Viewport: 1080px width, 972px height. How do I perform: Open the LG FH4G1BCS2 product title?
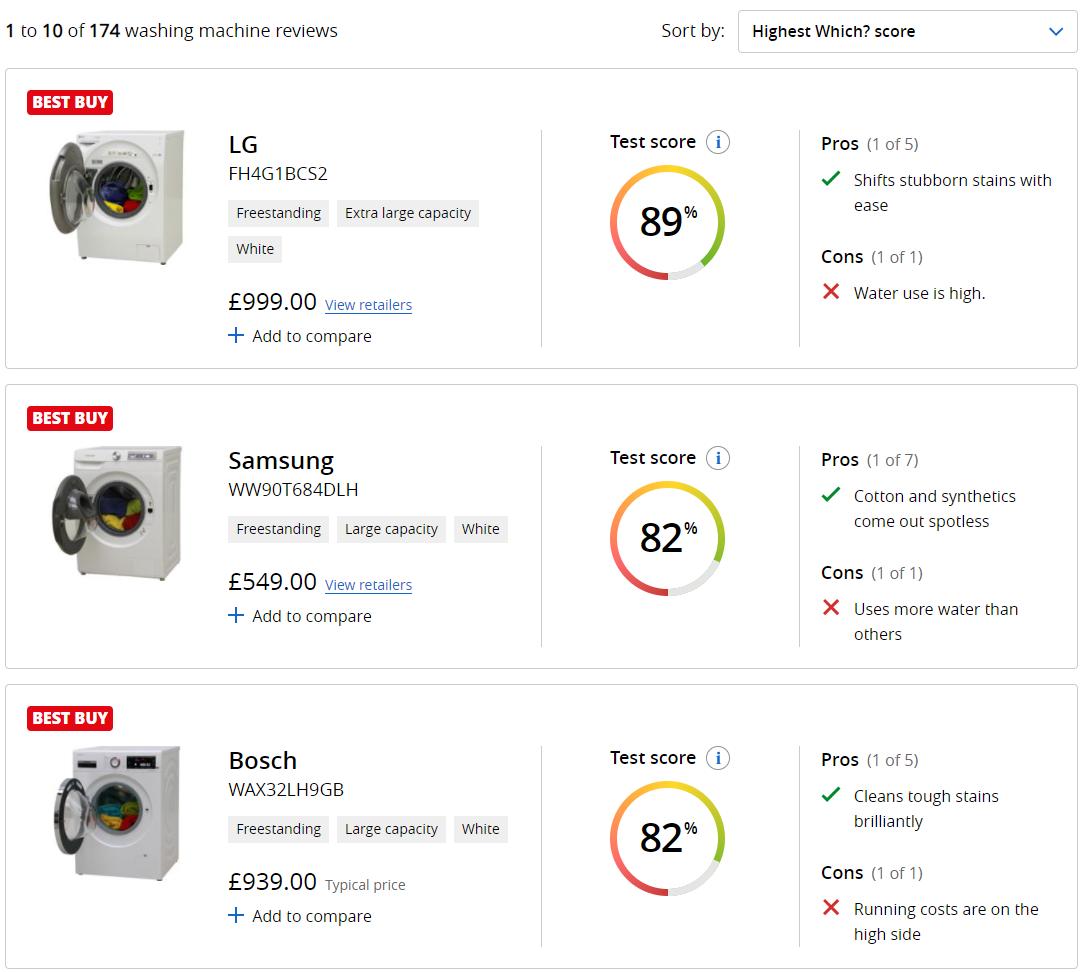[243, 145]
